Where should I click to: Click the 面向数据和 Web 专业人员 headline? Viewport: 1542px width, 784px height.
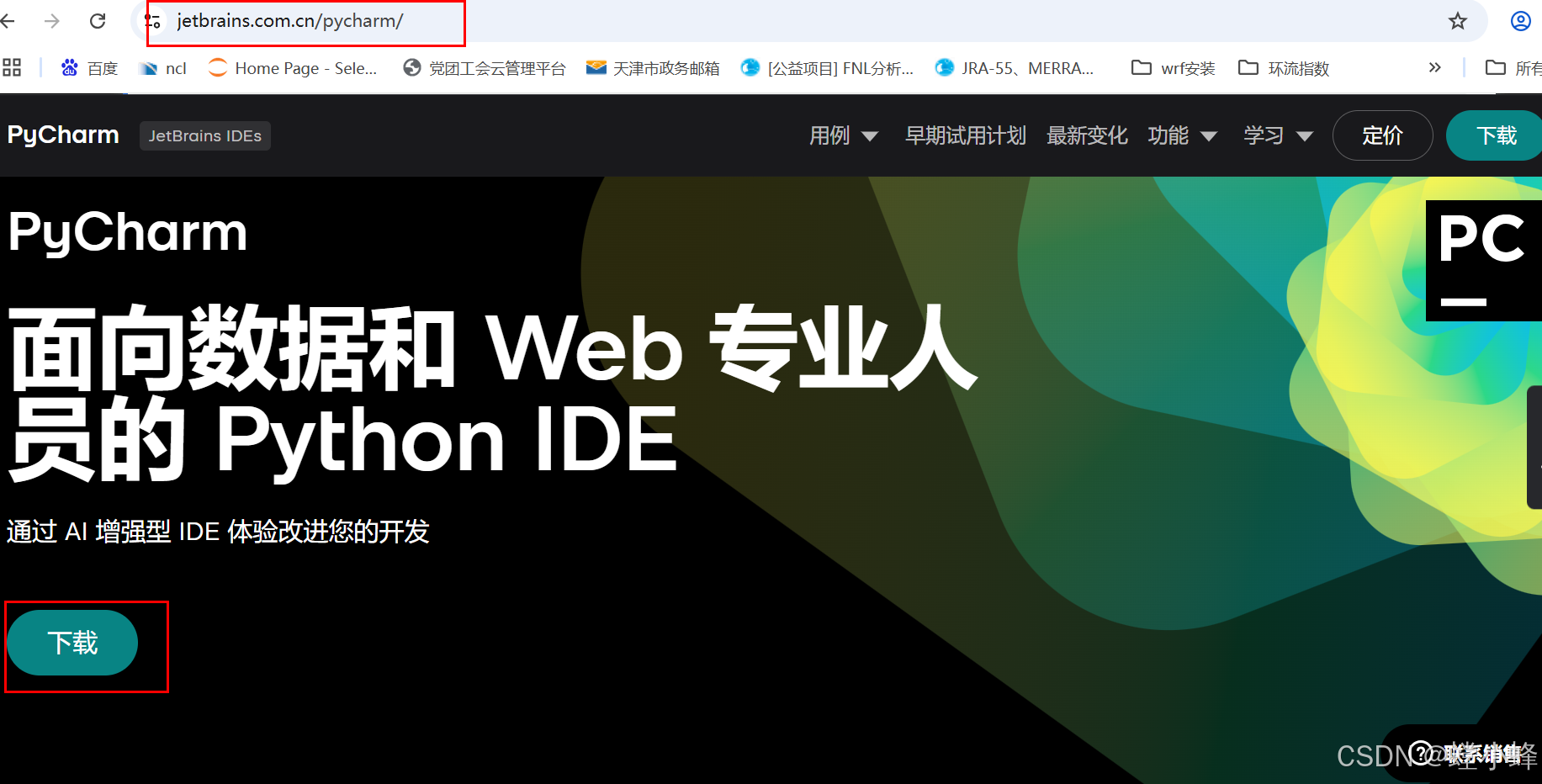pos(492,392)
